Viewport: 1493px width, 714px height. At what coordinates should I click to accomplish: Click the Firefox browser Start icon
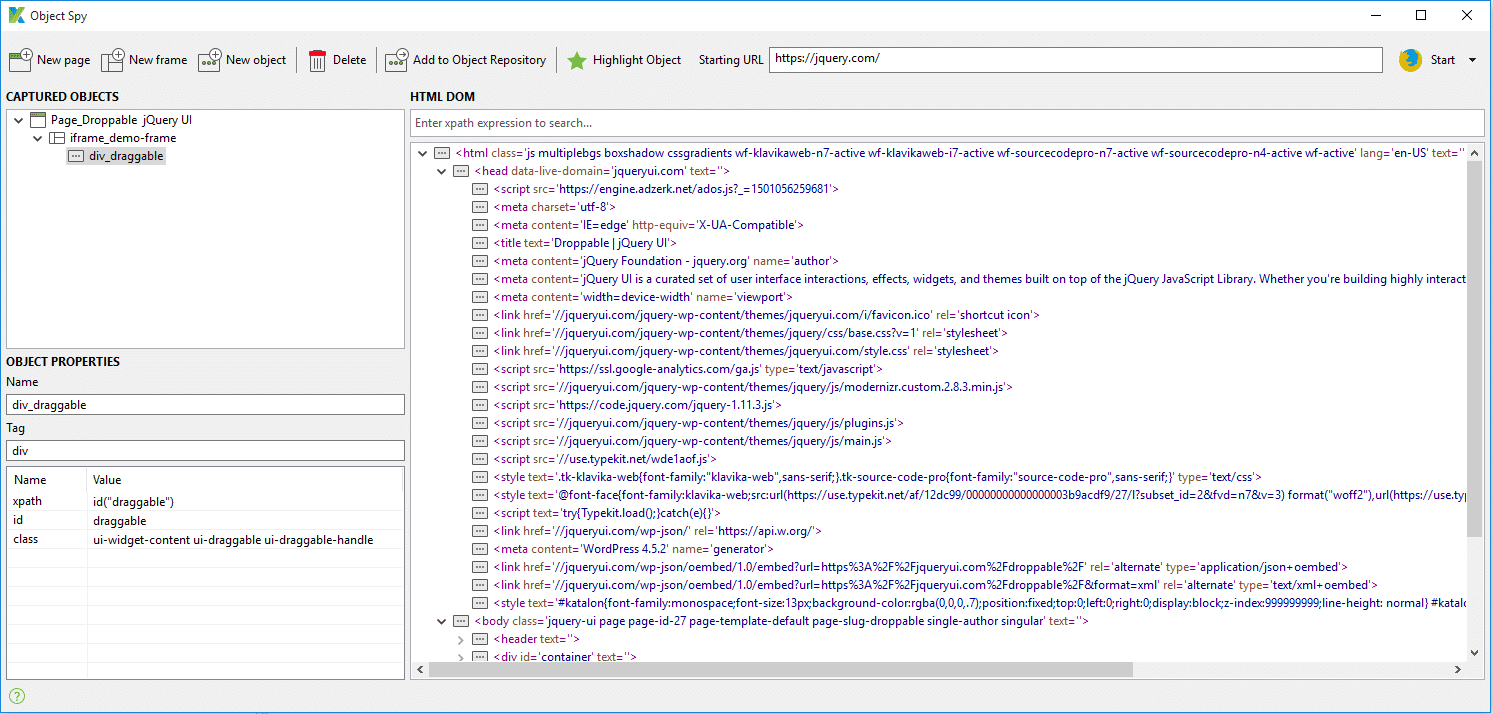click(1410, 60)
